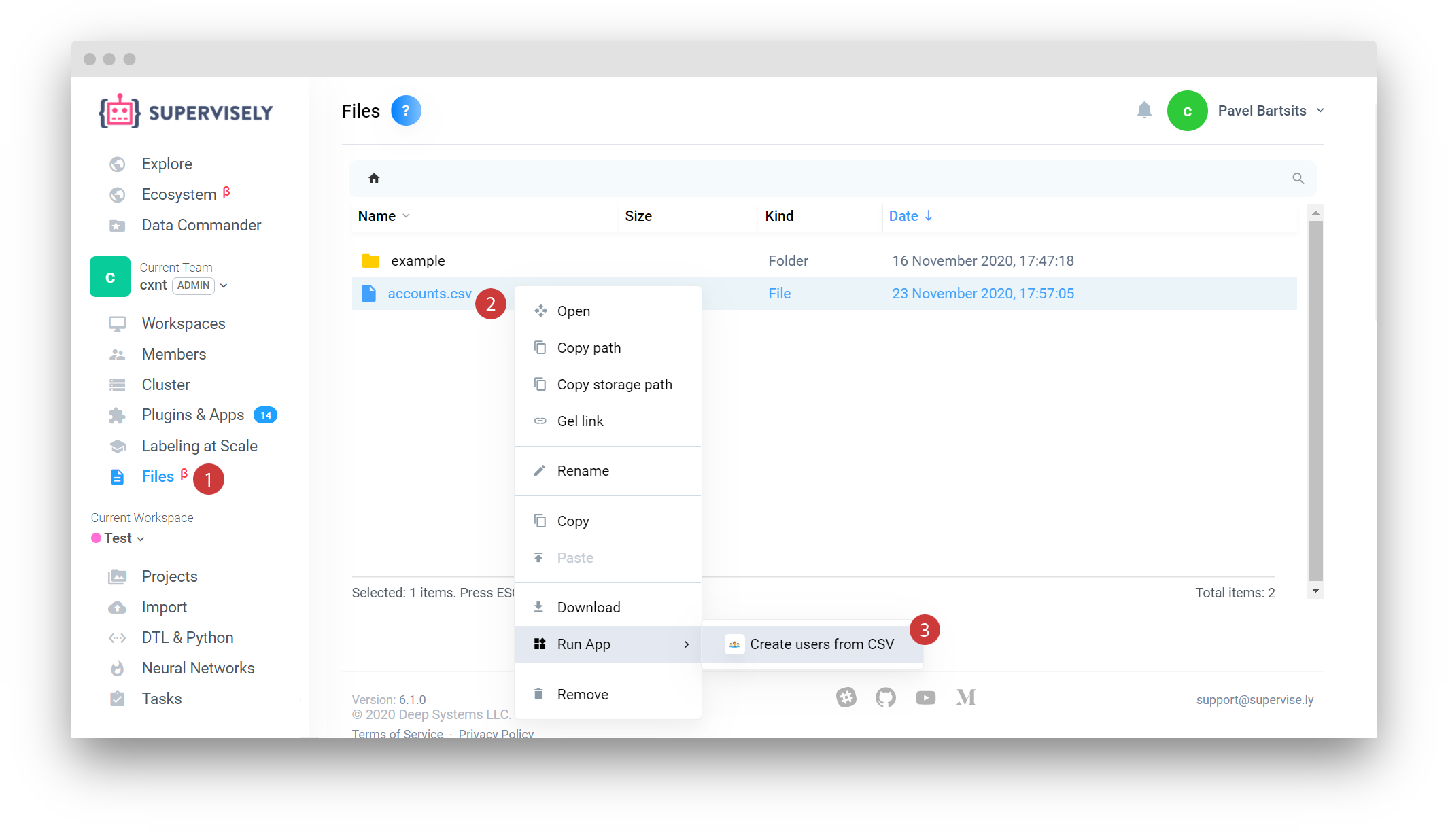Open the version 6.1.0 link
The height and width of the screenshot is (840, 1448).
coord(412,699)
